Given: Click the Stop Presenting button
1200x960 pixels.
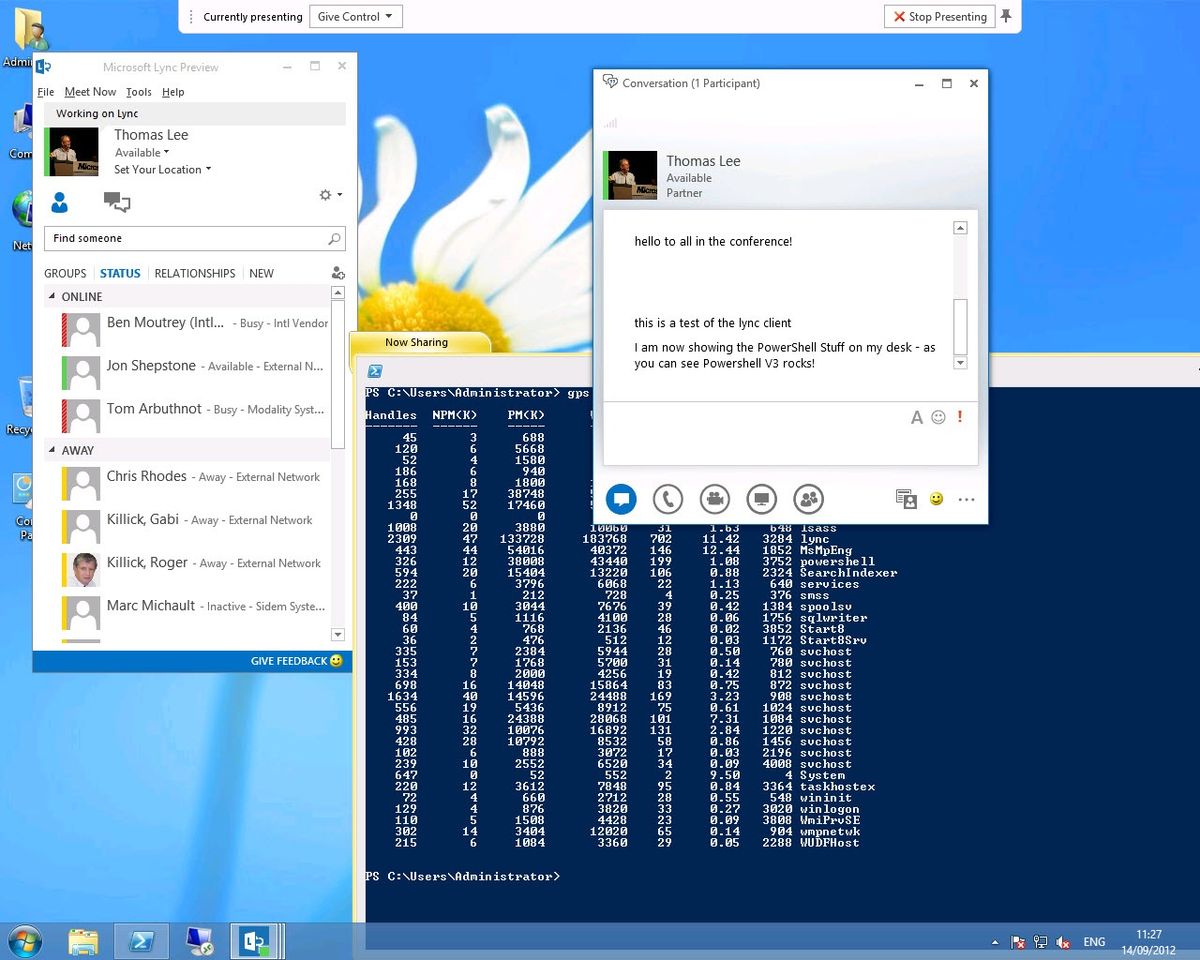Looking at the screenshot, I should coord(938,16).
